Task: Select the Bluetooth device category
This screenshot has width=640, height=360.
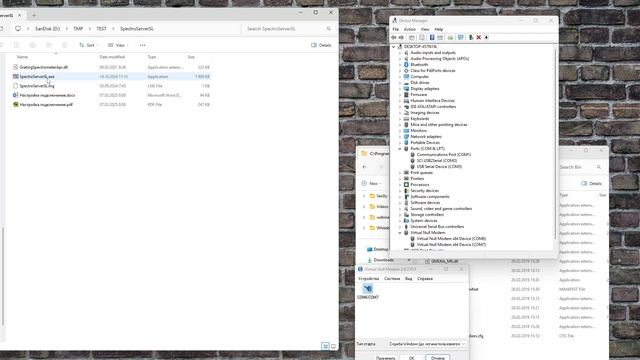Action: pos(419,64)
